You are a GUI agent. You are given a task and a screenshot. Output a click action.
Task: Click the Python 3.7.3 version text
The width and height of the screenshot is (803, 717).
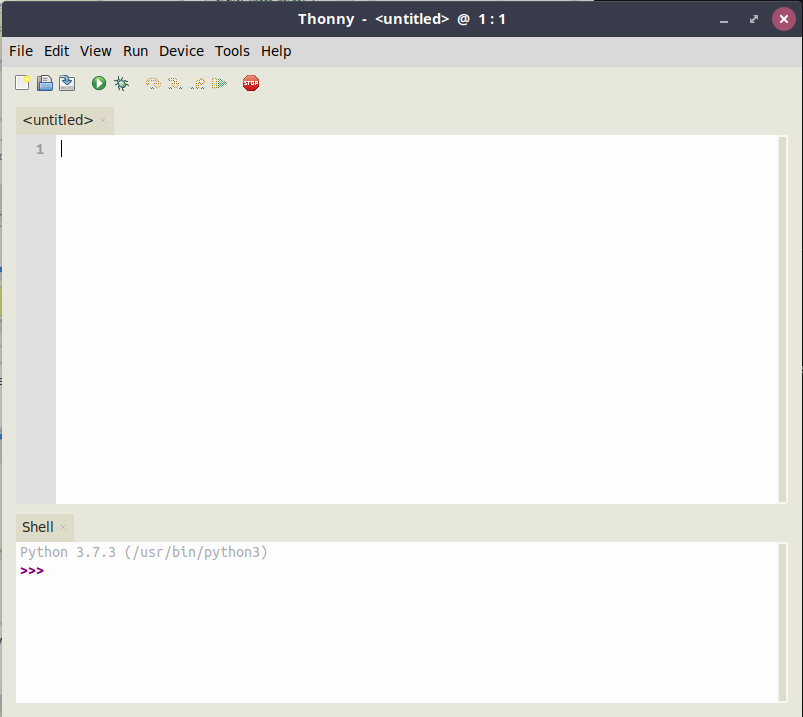(x=144, y=552)
